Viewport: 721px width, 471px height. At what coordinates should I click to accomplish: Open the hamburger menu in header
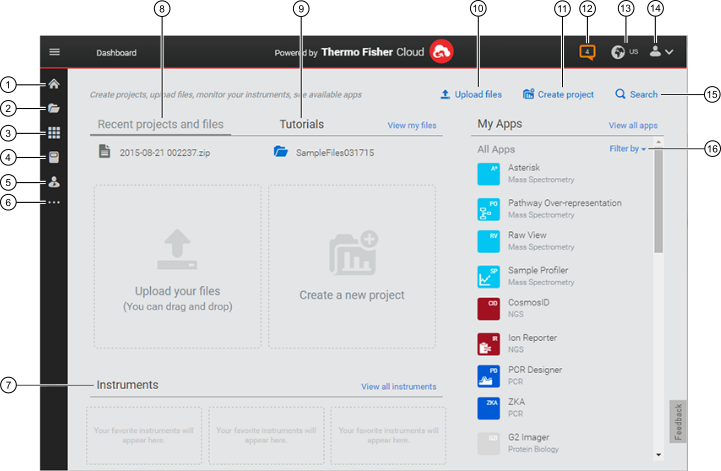tap(55, 52)
